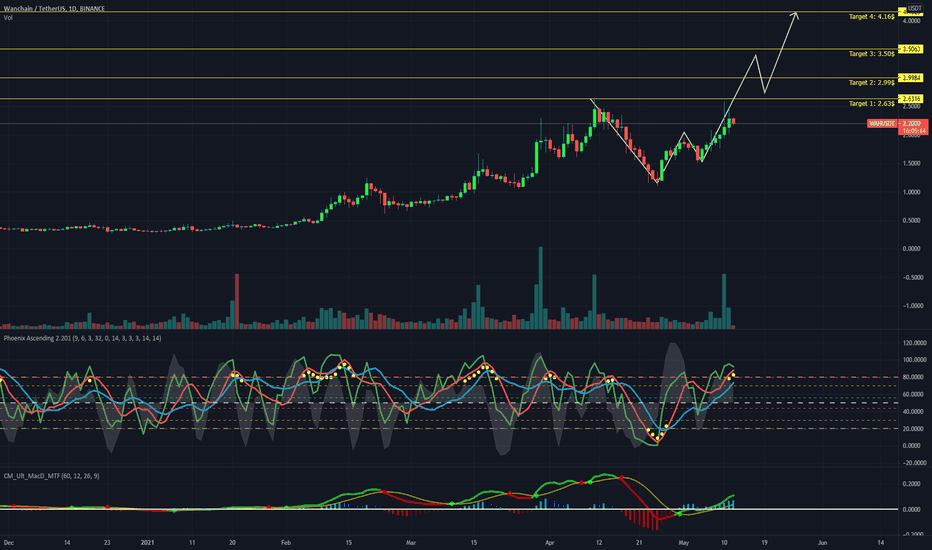Click the 2.5000 price axis value

911,106
